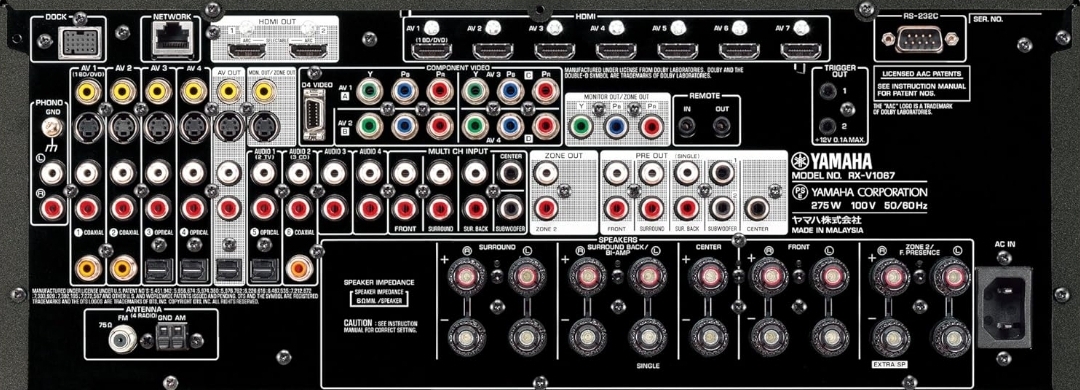Select the AV 7 HDMI input port

pos(800,50)
